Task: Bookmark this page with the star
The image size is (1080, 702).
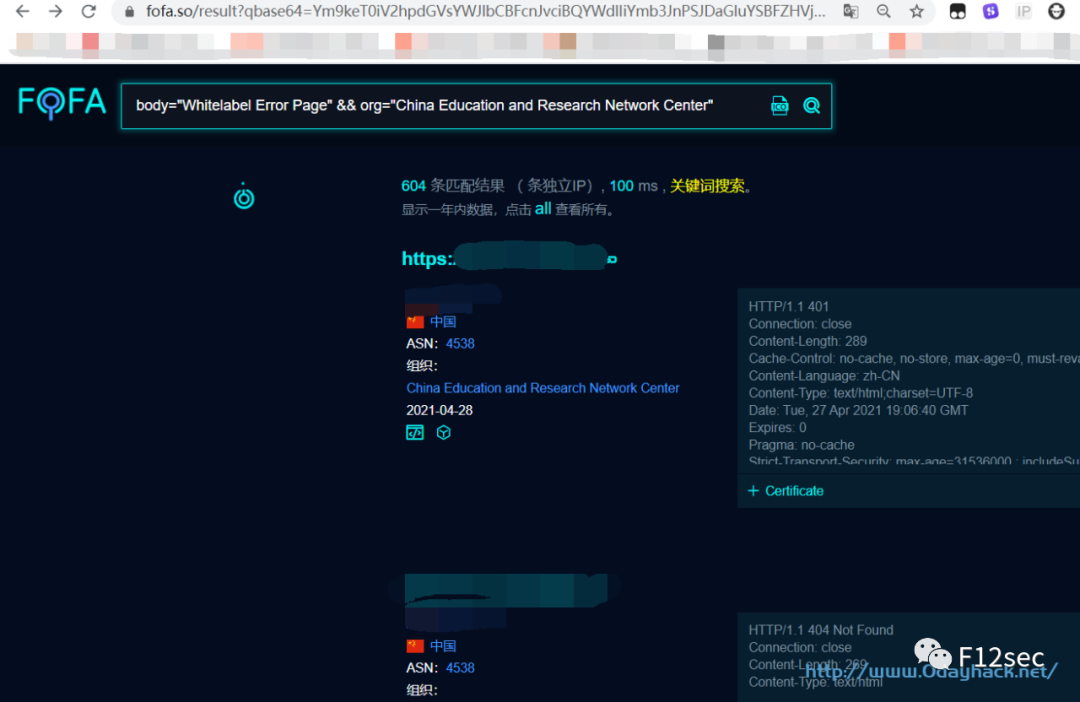Action: (917, 11)
